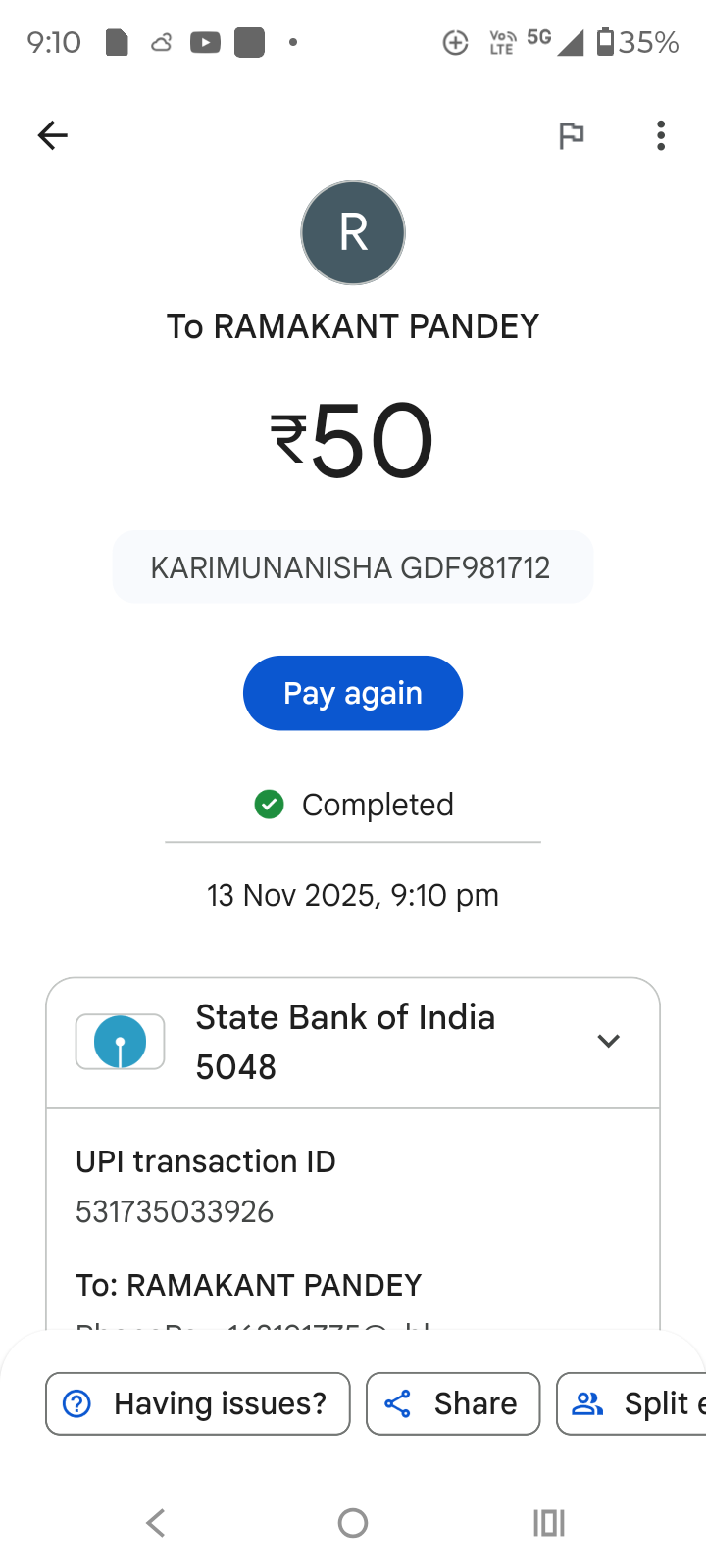
Task: Tap the battery icon in status bar
Action: click(605, 42)
